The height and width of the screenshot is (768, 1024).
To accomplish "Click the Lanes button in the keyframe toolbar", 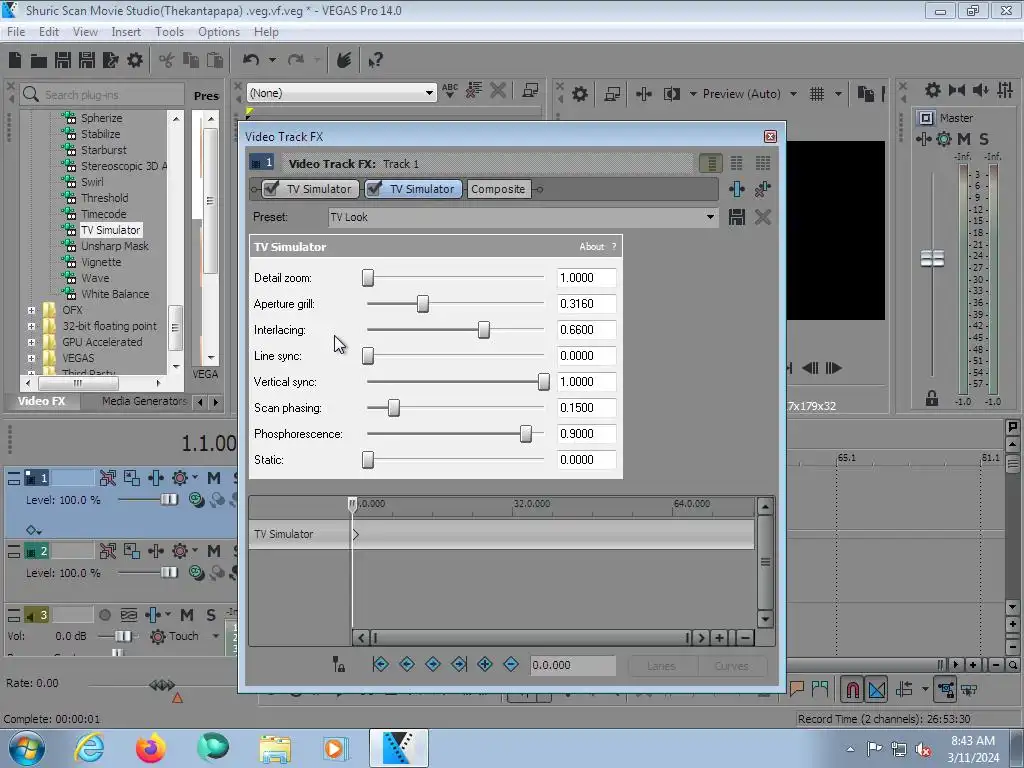I will [x=662, y=665].
